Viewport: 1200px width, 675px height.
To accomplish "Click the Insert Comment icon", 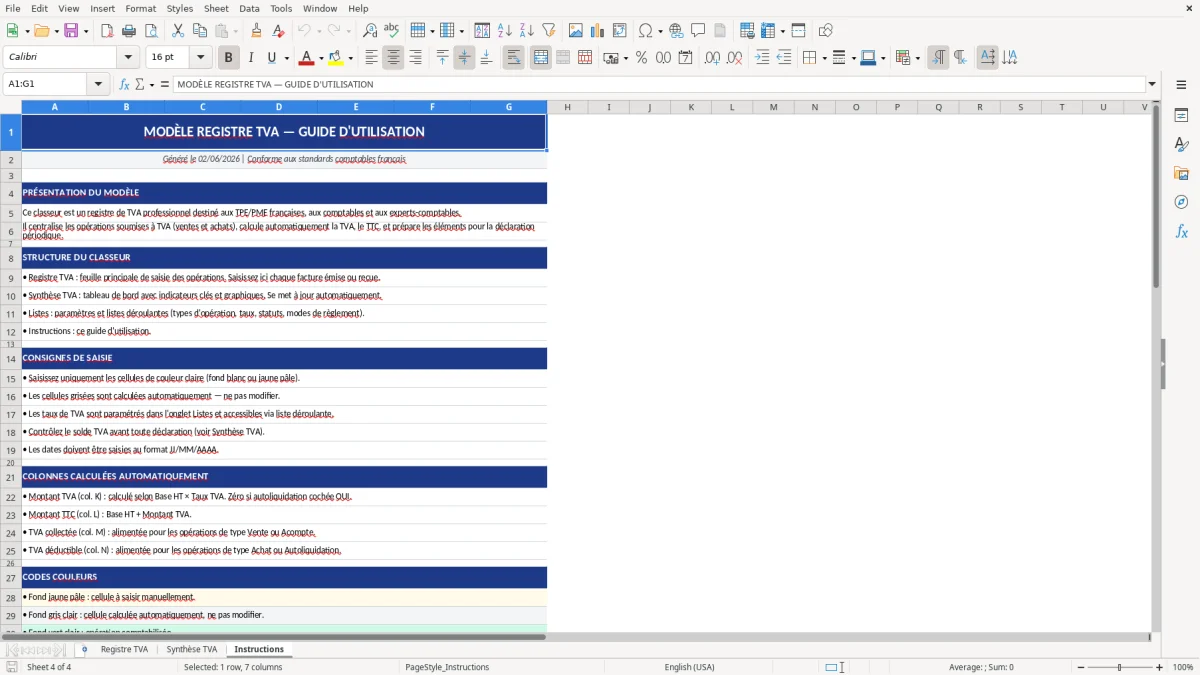I will [x=698, y=31].
